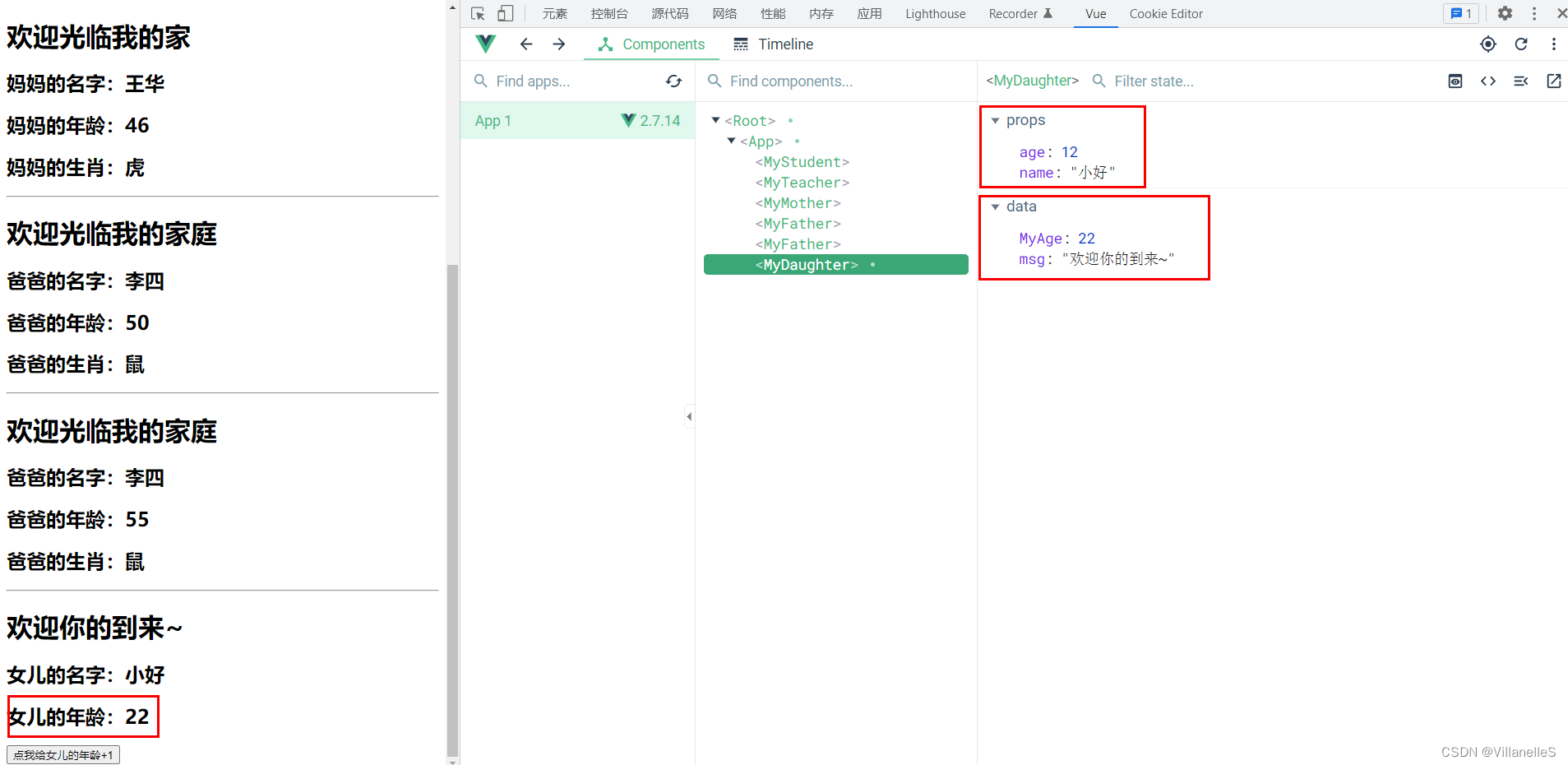Screen dimensions: 1568x765
Task: Open component in editor icon
Action: pos(1554,81)
